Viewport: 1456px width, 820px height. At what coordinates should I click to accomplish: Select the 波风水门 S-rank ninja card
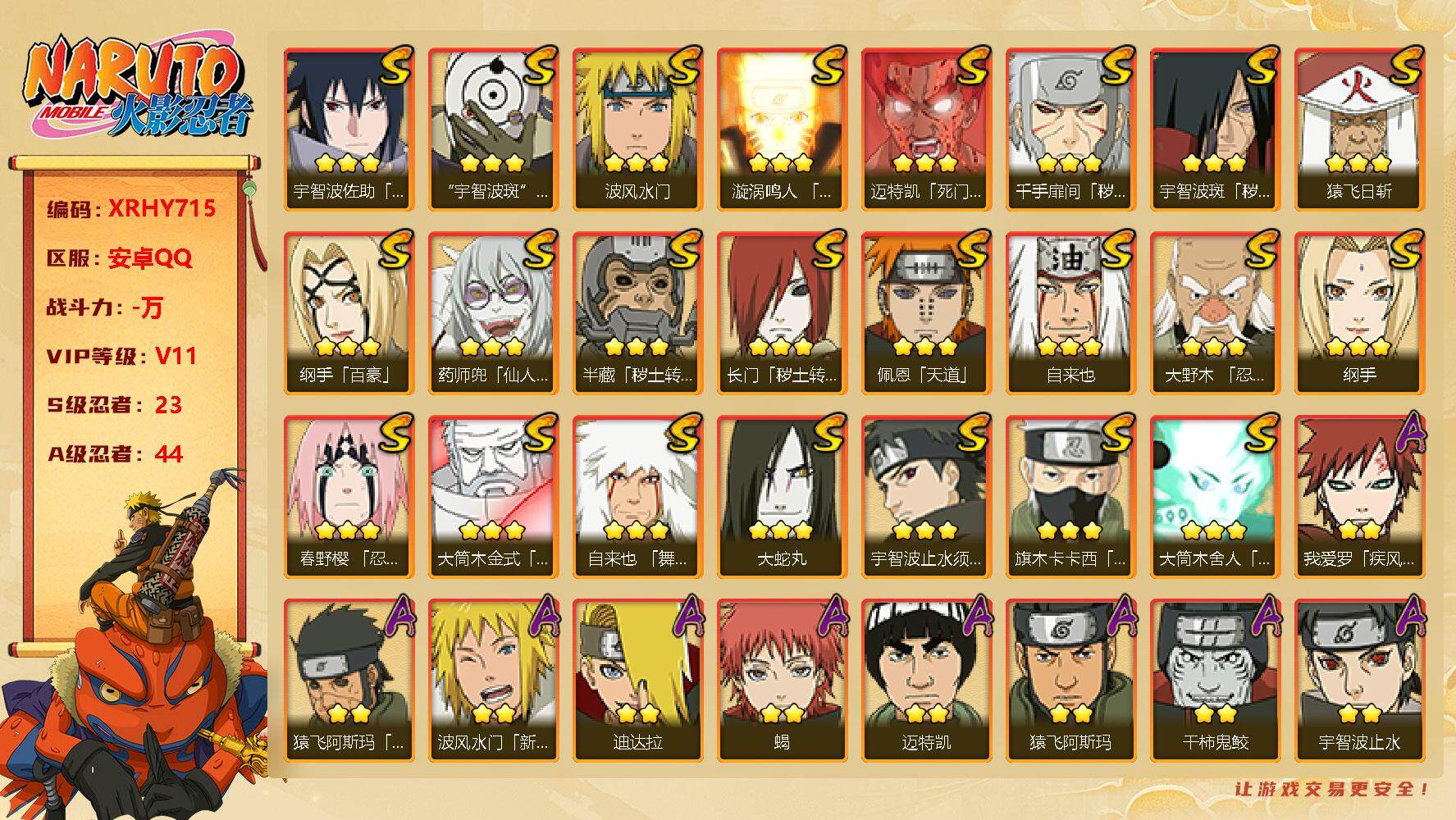click(x=637, y=130)
